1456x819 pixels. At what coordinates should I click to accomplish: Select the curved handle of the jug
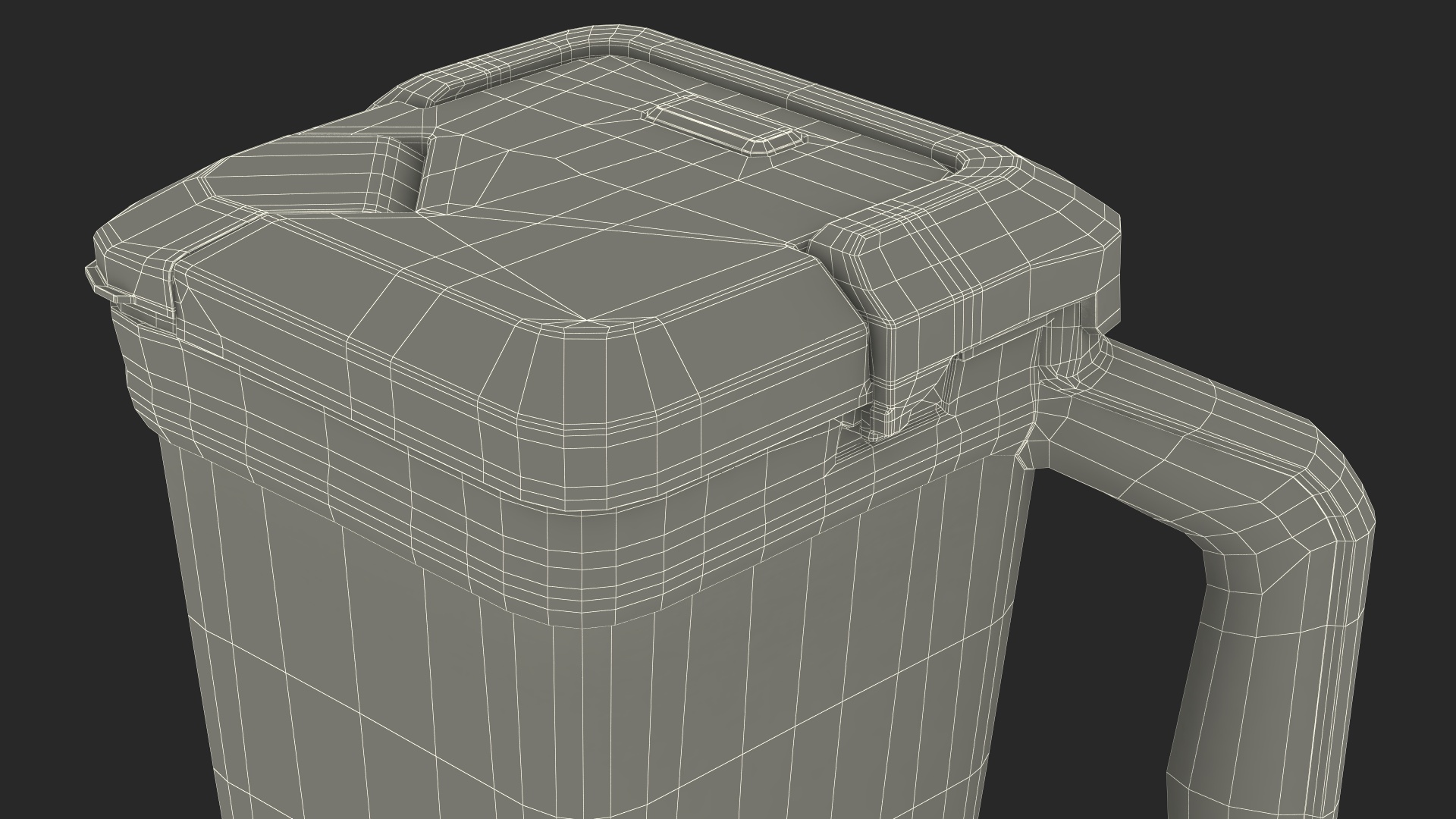1213,455
